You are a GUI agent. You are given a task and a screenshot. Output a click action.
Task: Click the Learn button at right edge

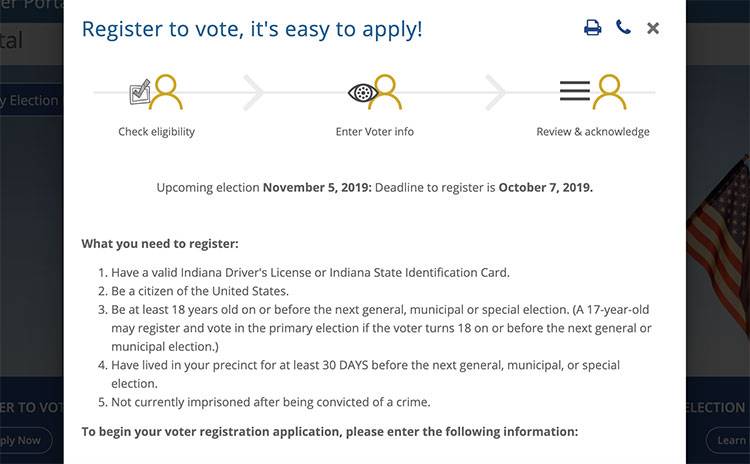[728, 441]
